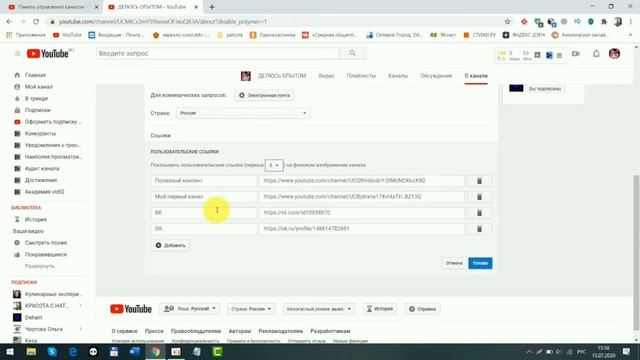Open the Chrome extensions puzzle icon
This screenshot has height=360, width=640.
tap(604, 22)
